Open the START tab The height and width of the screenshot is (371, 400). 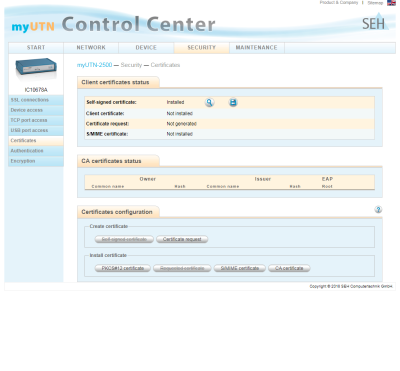coord(36,48)
